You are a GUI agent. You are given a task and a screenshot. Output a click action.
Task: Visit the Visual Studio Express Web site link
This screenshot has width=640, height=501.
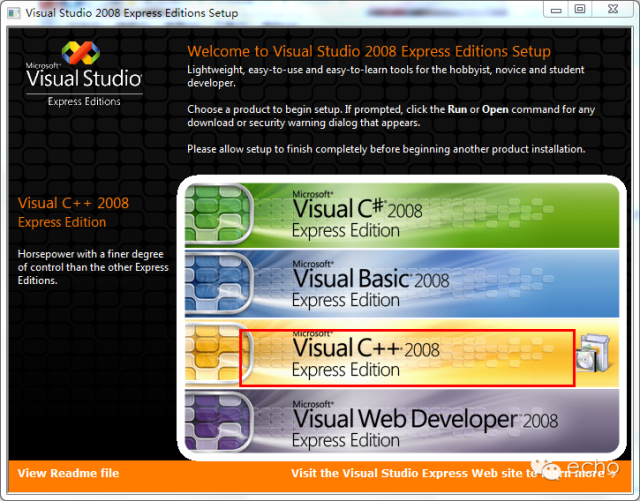[x=454, y=473]
